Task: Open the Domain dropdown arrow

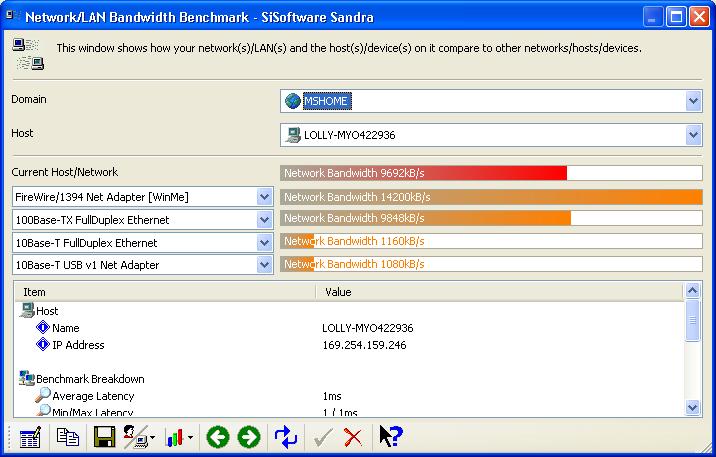Action: point(693,101)
